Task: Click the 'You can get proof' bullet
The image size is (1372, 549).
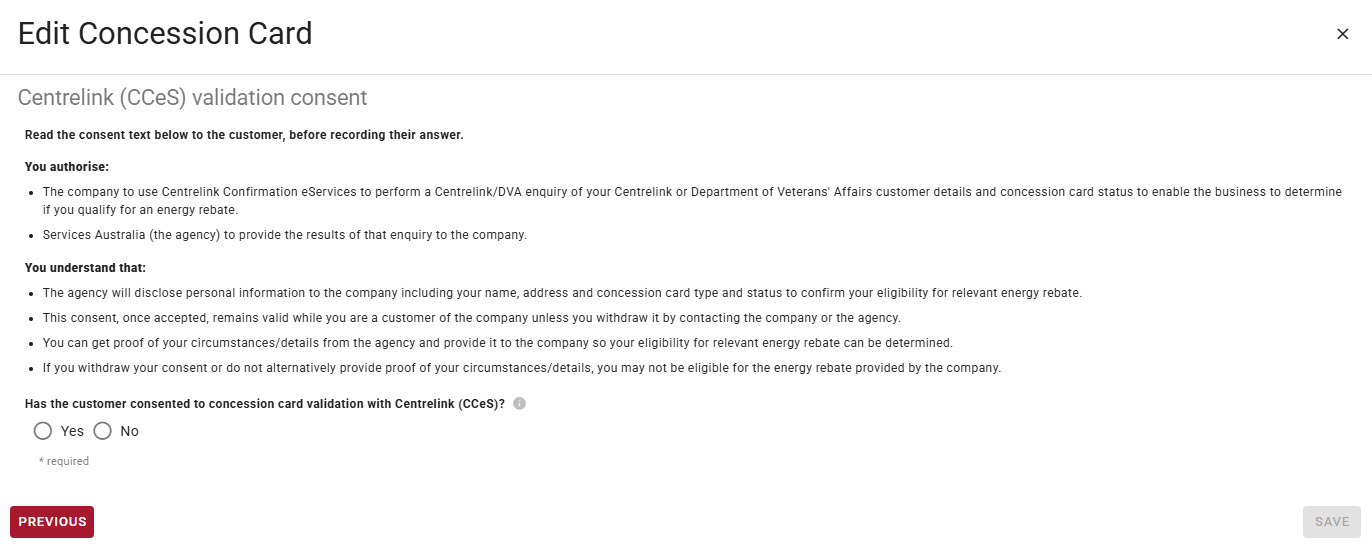Action: click(x=497, y=343)
